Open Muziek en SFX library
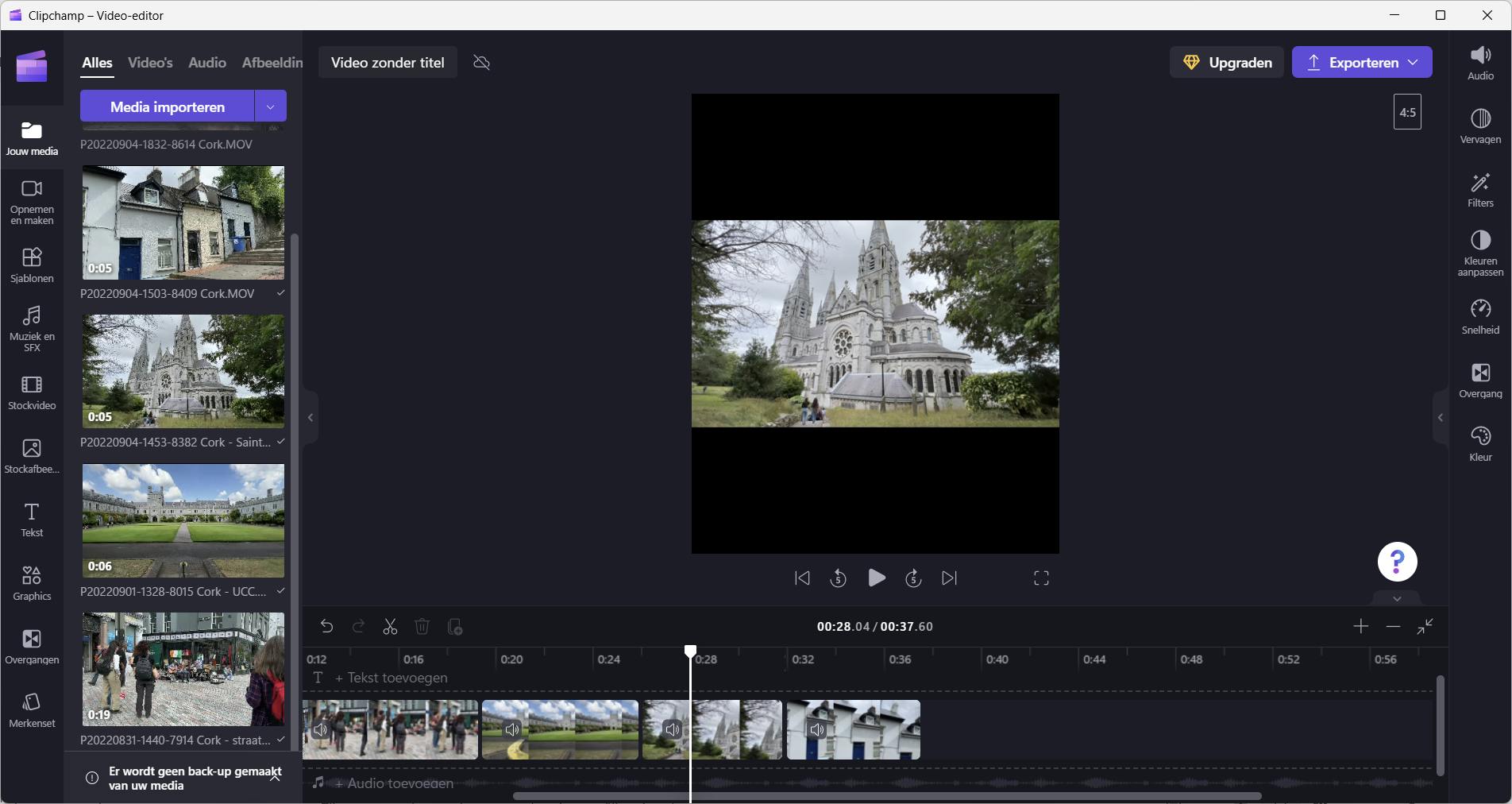1512x804 pixels. [32, 327]
